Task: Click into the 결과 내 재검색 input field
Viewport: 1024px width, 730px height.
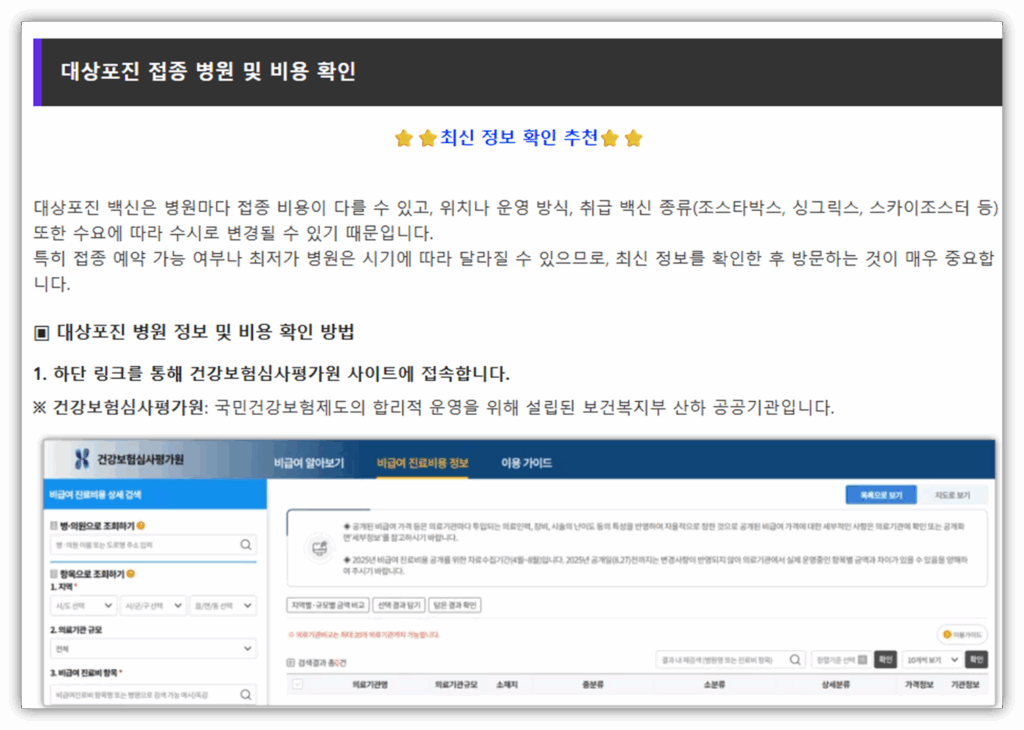Action: click(730, 659)
